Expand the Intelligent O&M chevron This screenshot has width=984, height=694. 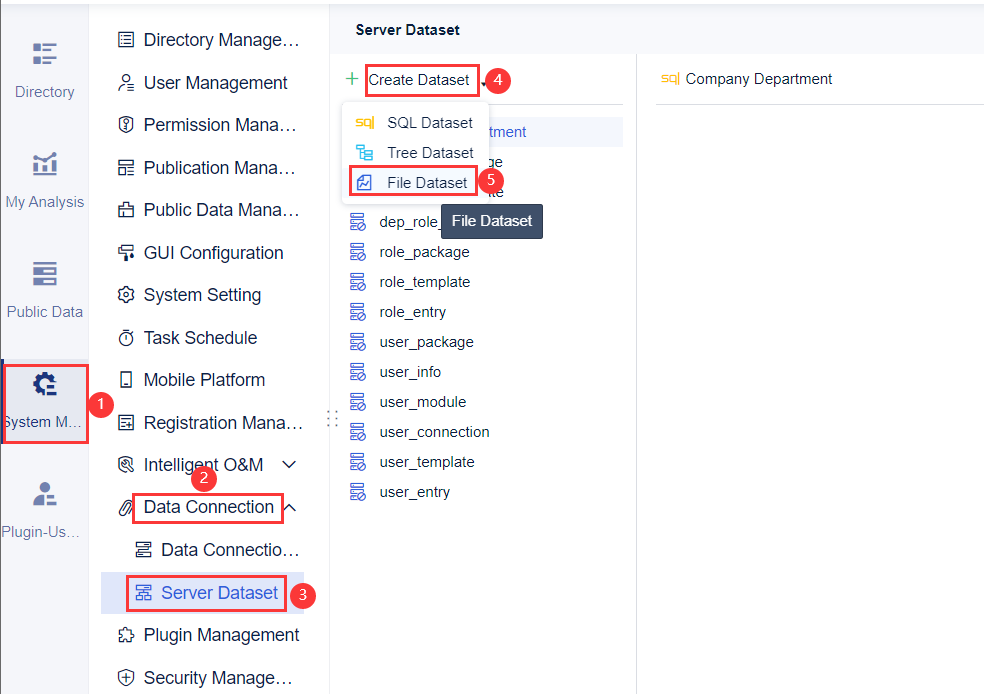point(290,465)
